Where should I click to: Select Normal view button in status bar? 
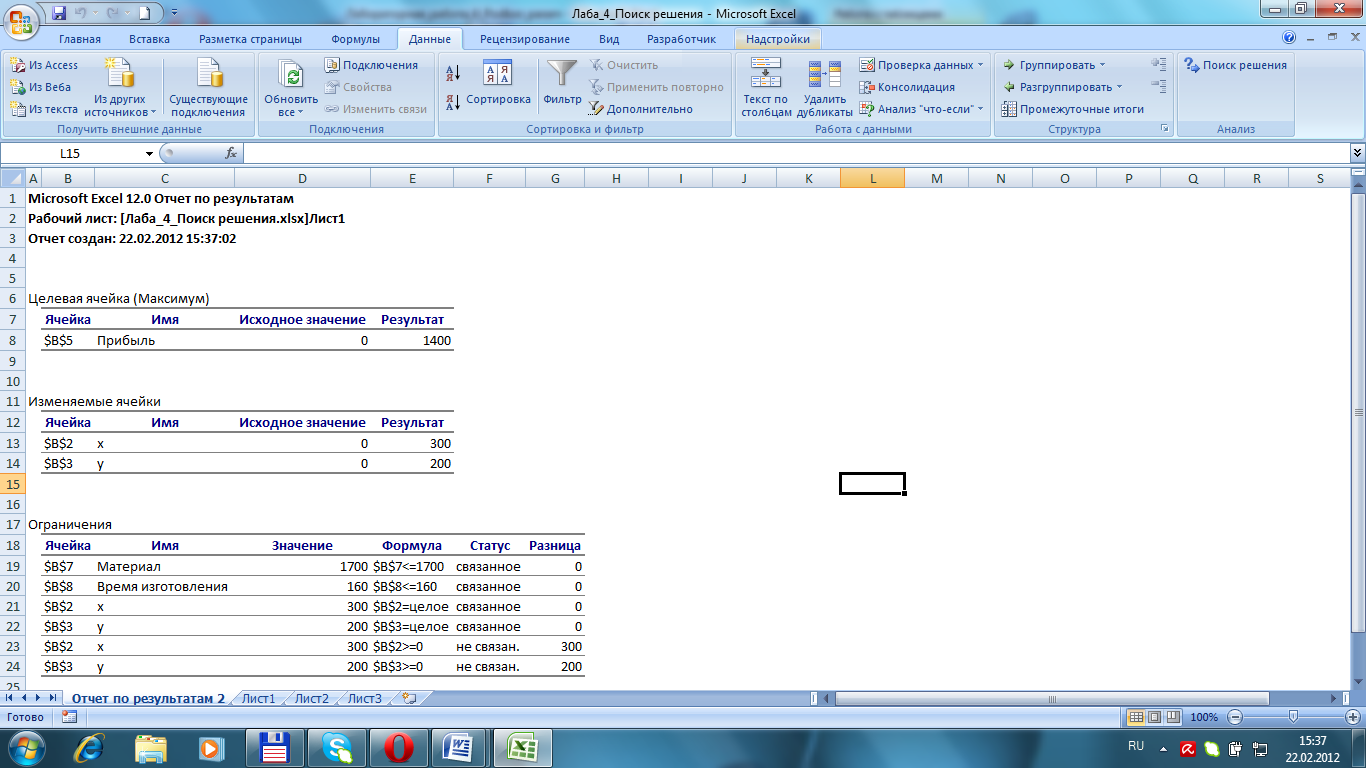click(x=1136, y=717)
